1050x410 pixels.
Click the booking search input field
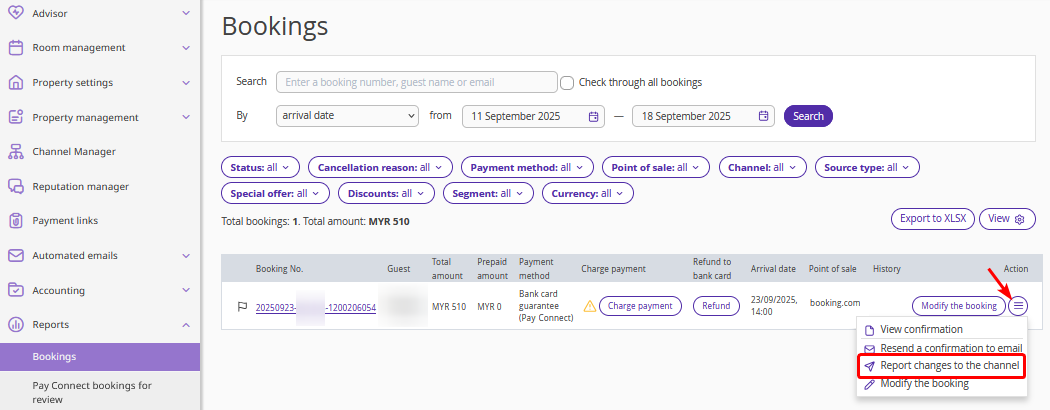click(x=416, y=82)
